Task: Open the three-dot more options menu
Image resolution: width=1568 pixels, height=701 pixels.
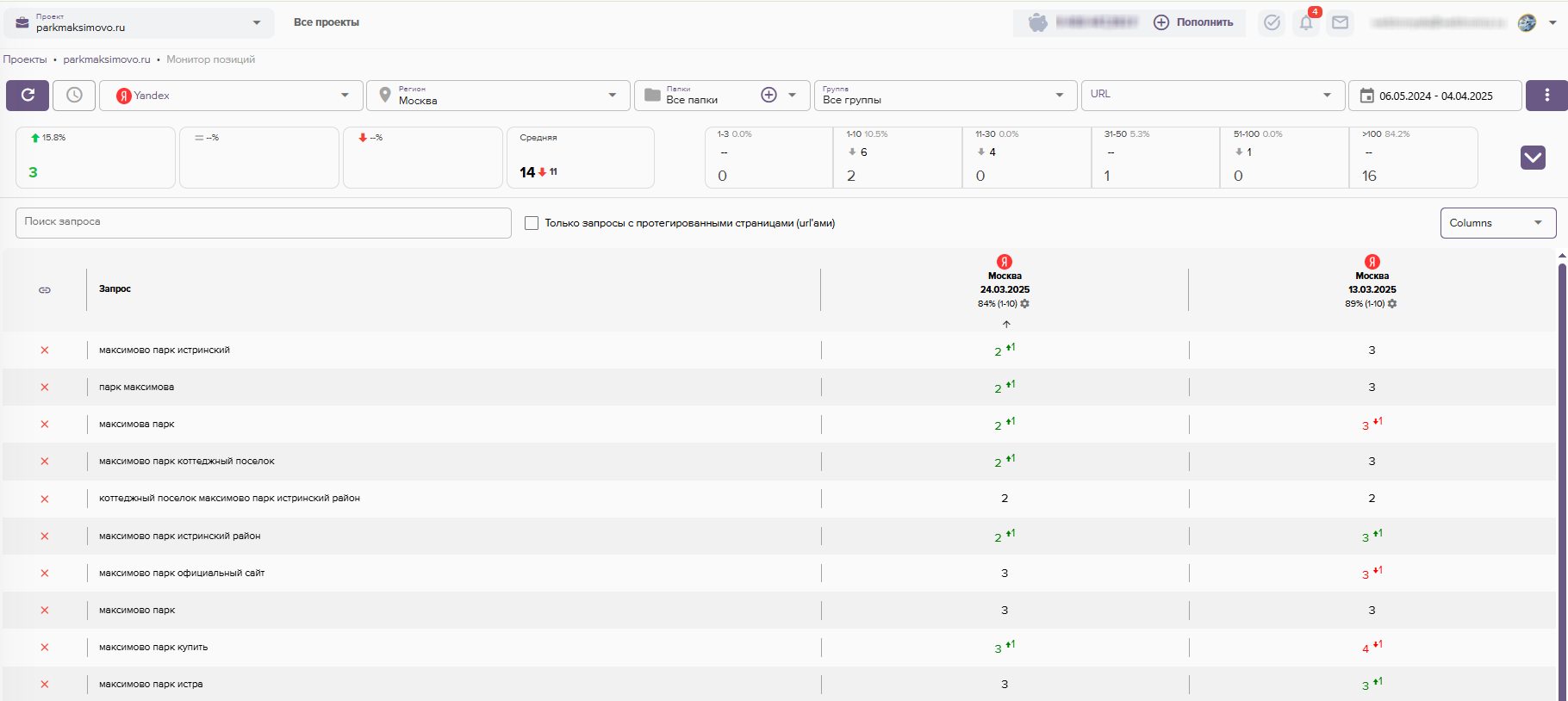Action: (x=1546, y=96)
